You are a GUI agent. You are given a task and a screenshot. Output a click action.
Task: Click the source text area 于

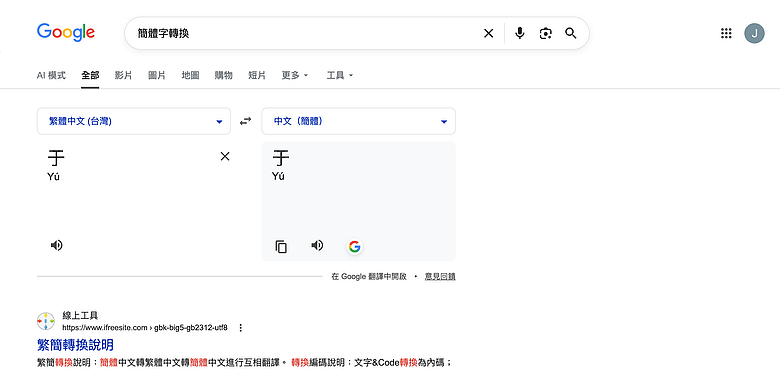[56, 159]
